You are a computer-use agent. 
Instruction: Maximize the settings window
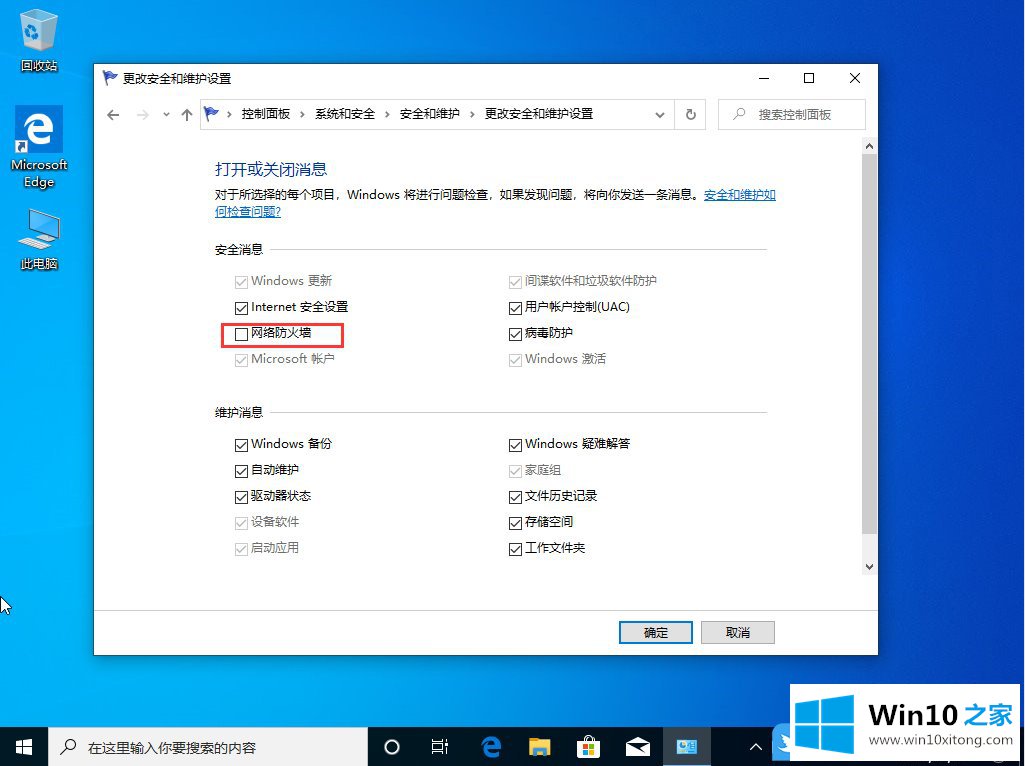809,78
